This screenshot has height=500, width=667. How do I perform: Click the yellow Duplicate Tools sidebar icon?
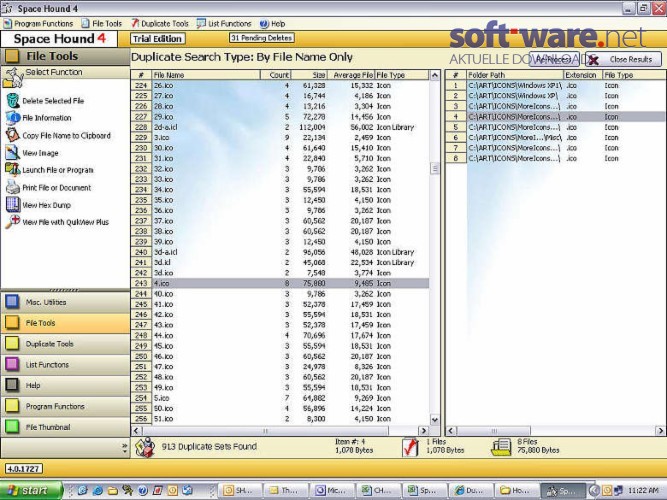[x=12, y=343]
